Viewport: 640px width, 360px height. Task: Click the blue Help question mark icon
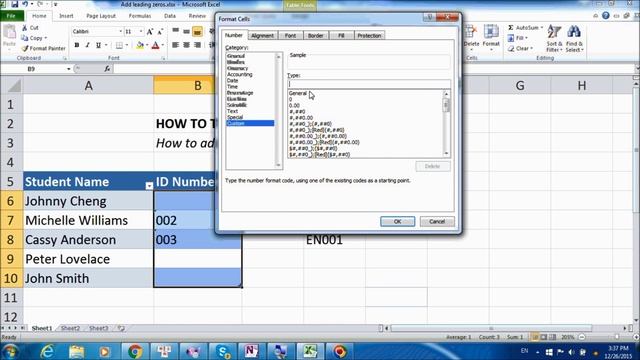[606, 16]
